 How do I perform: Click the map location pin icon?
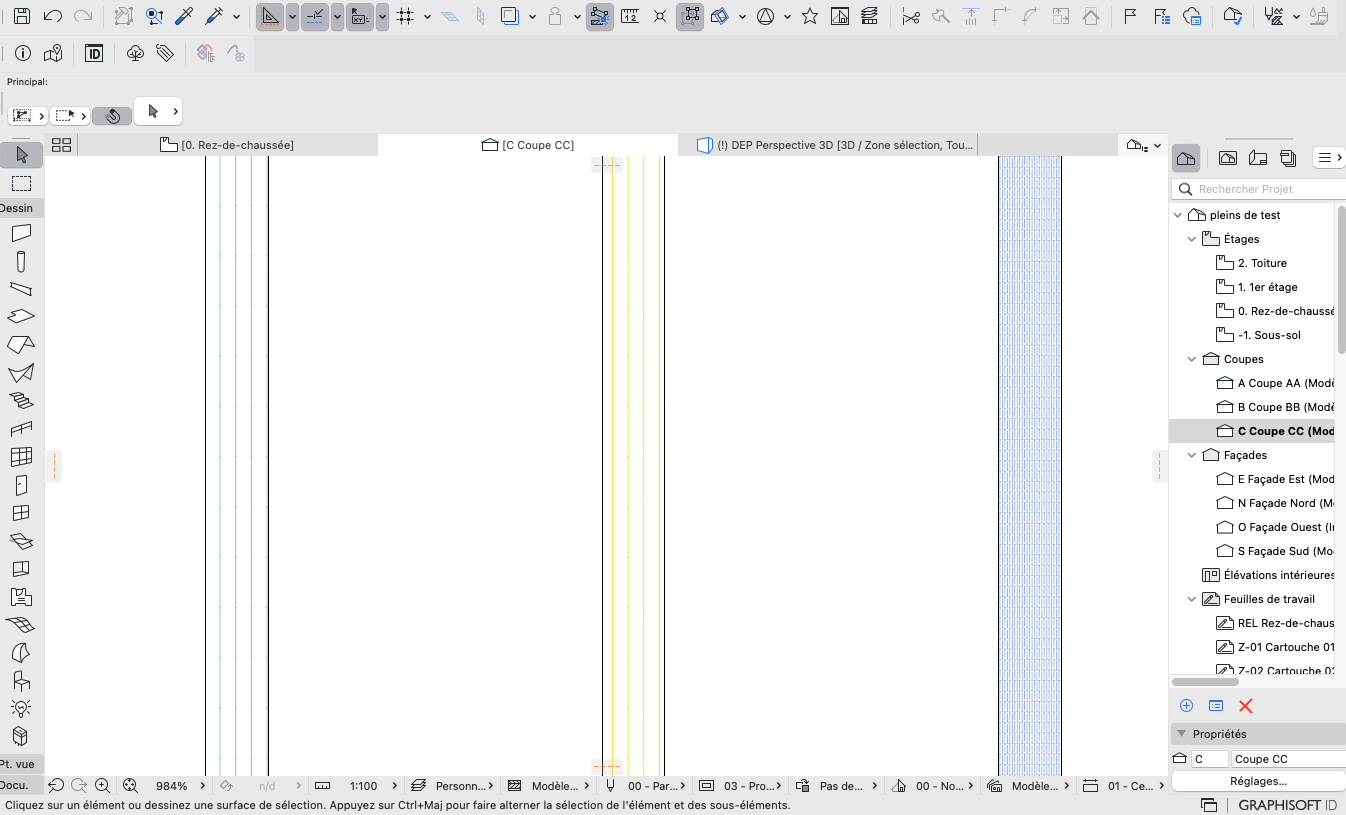pos(53,53)
